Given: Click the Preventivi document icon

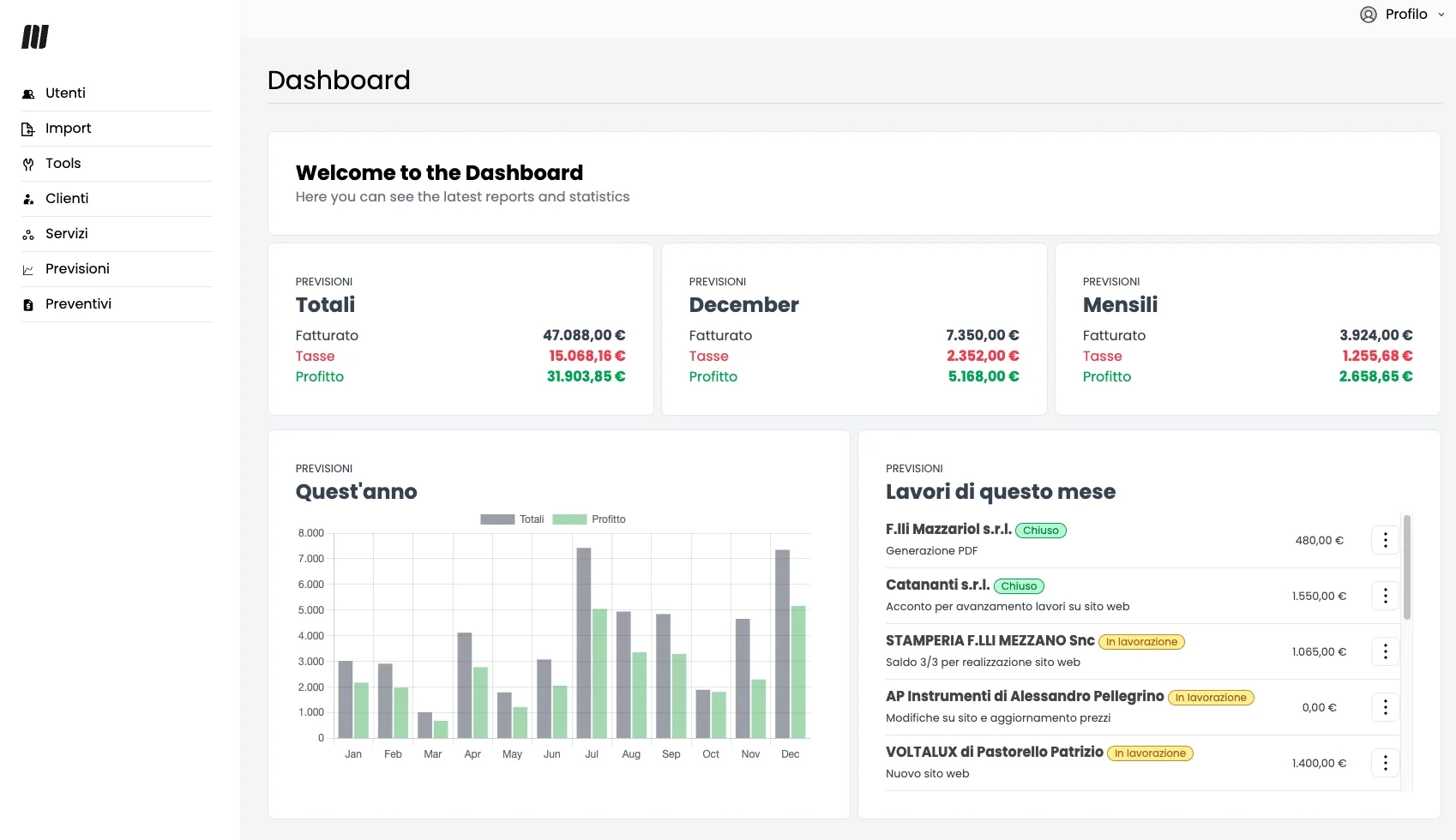Looking at the screenshot, I should click(28, 304).
